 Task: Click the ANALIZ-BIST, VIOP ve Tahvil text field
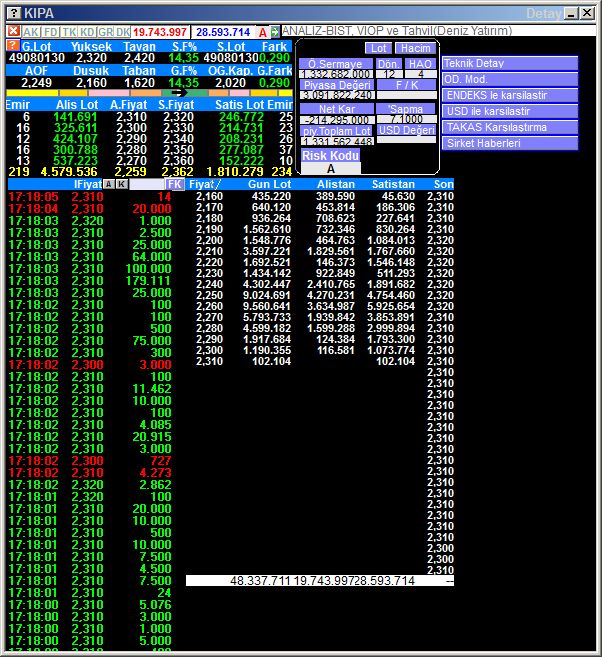(x=438, y=31)
